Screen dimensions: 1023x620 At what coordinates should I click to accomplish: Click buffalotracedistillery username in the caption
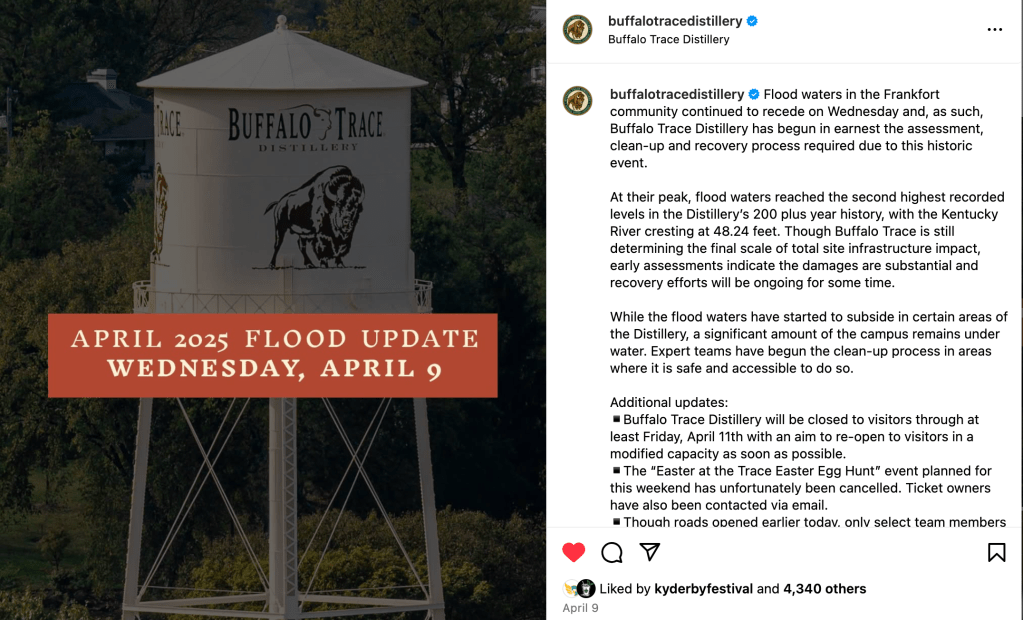click(677, 94)
